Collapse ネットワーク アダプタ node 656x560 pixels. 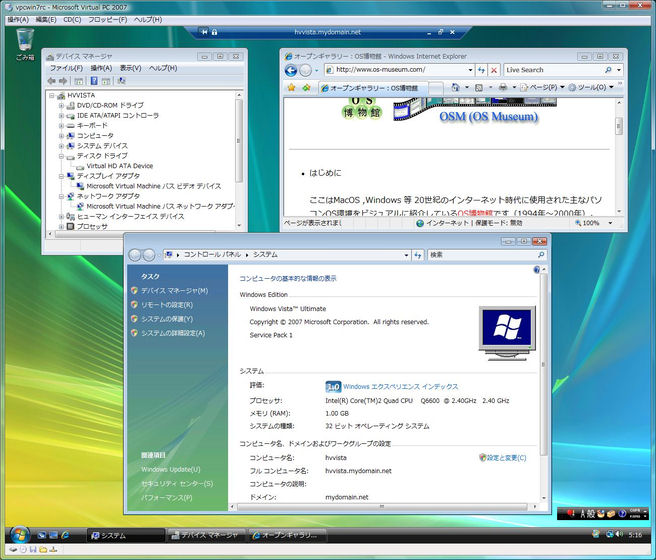point(62,196)
